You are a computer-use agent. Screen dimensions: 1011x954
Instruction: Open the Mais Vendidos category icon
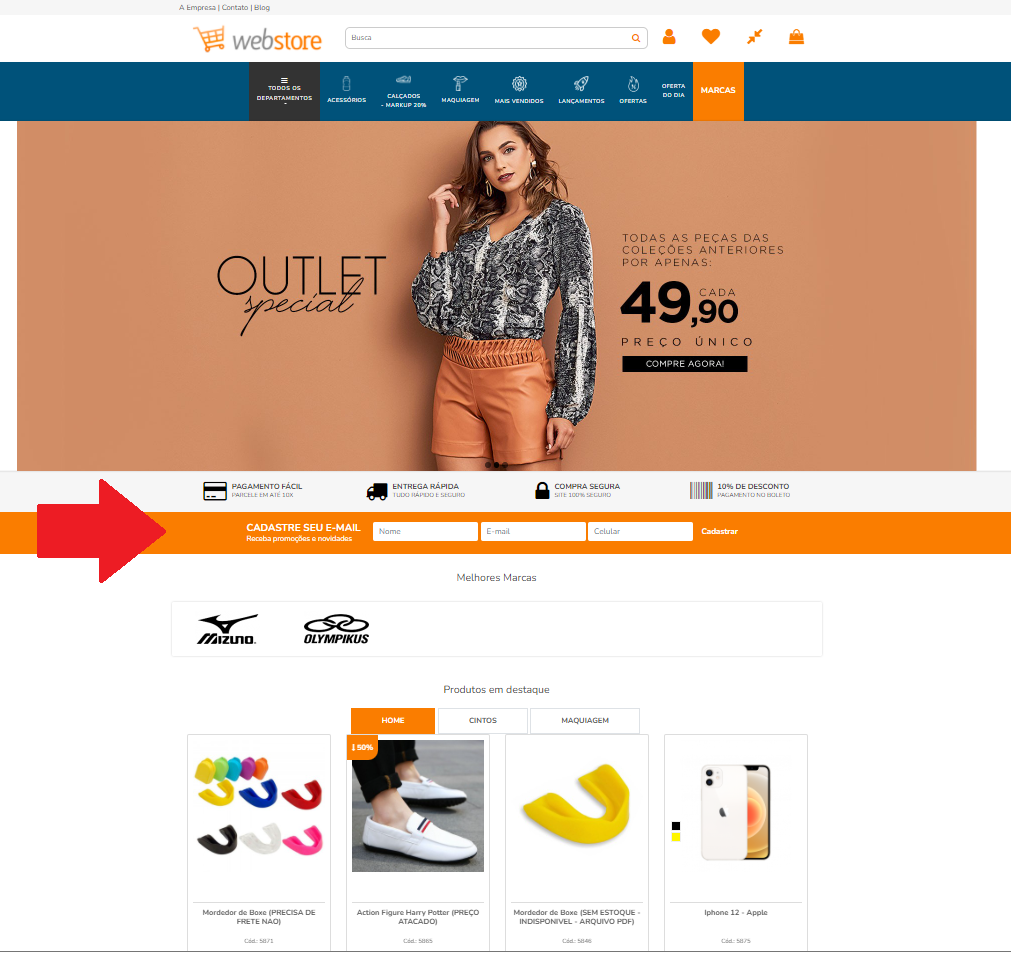point(519,84)
